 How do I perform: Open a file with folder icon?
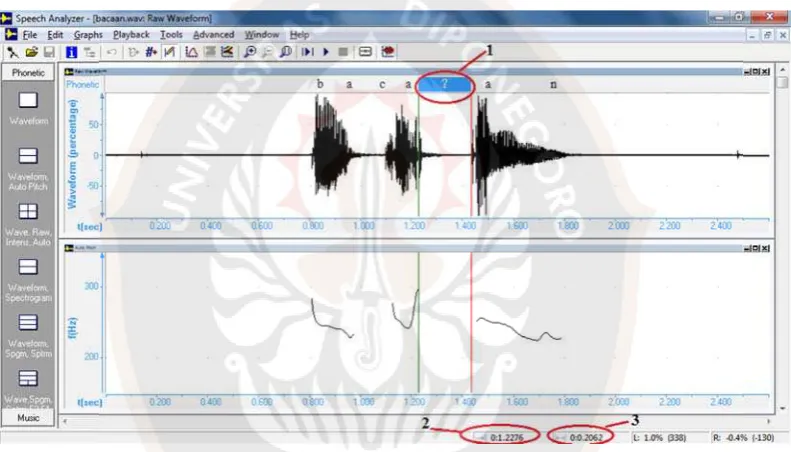(x=31, y=52)
